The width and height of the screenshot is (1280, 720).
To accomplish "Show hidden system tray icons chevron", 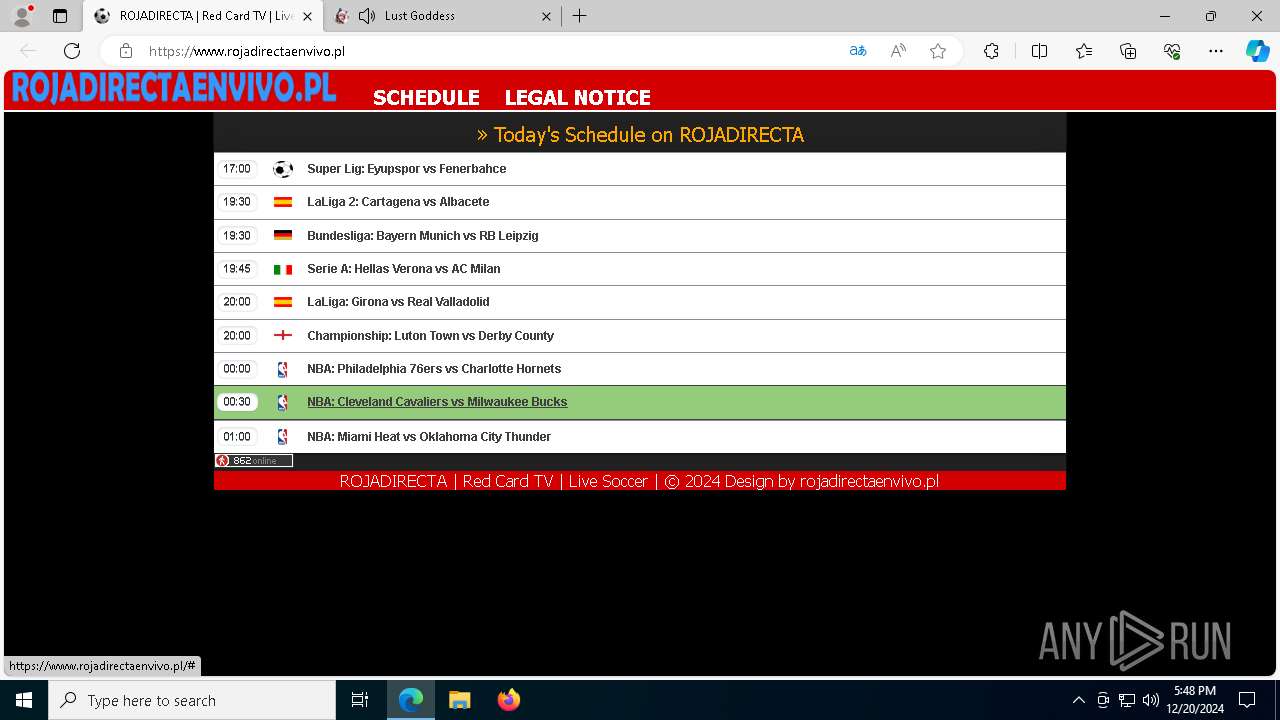I will click(x=1078, y=700).
